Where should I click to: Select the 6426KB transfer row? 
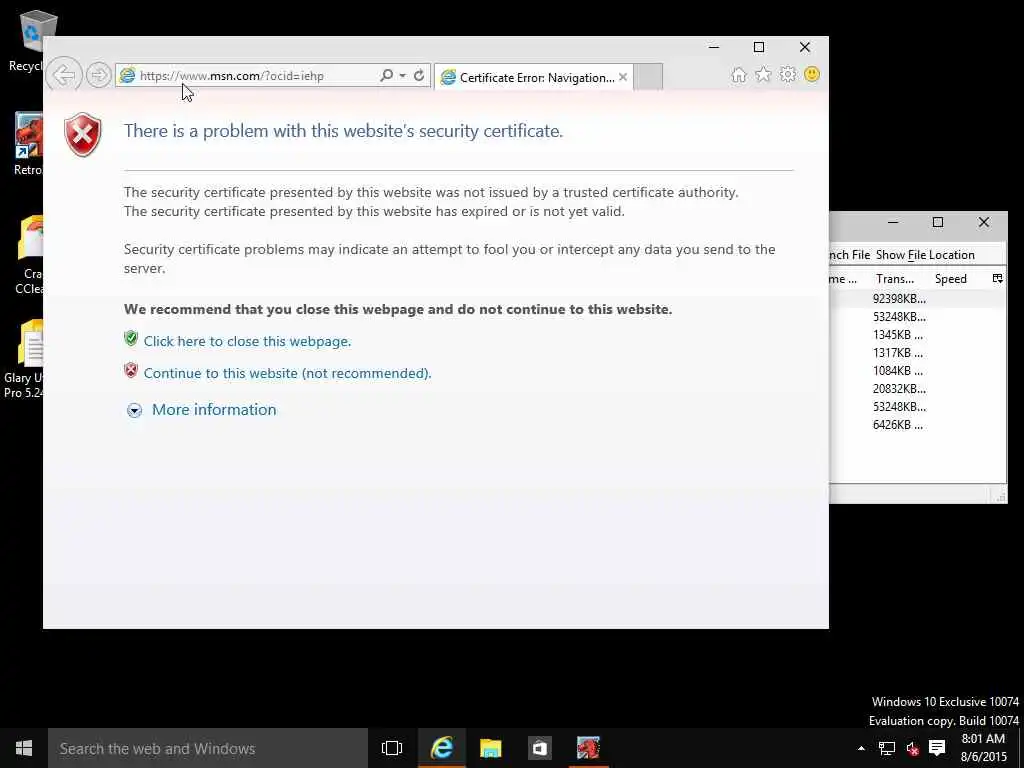click(x=918, y=424)
